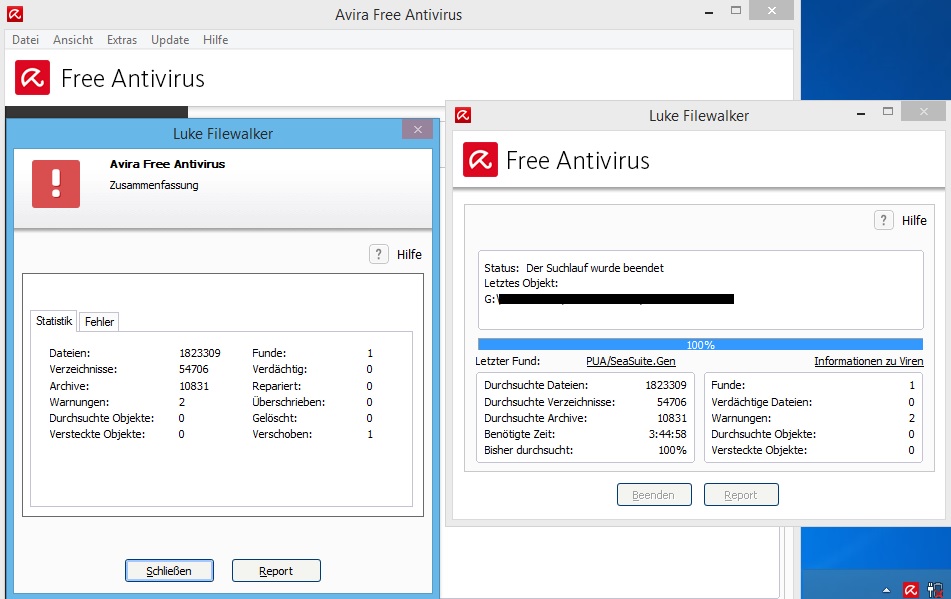Screen dimensions: 951x599
Task: Click the Überschrieben label in summary
Action: click(289, 402)
